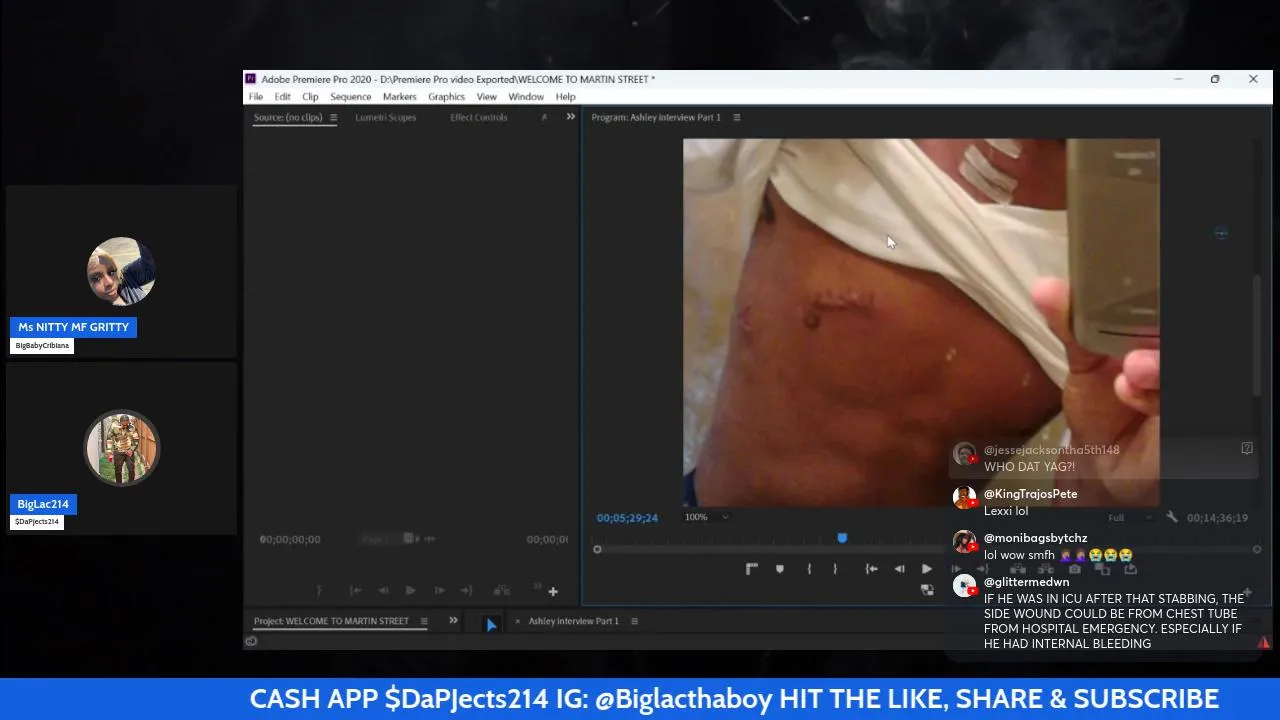Click left handle of Program zoom scrollbar
This screenshot has width=1280, height=720.
597,549
